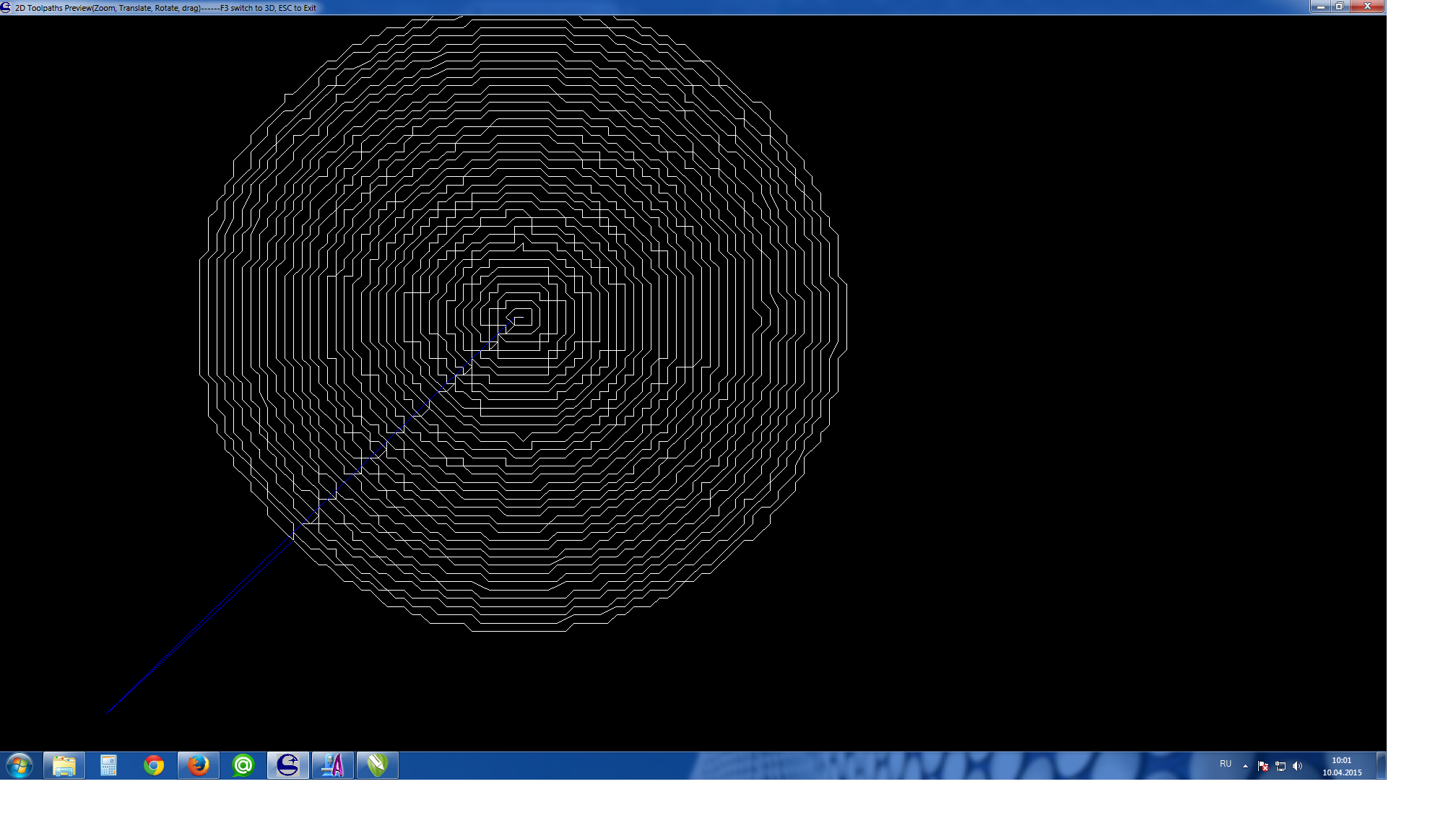1456x823 pixels.
Task: Open the clock showing 10:01
Action: [x=1341, y=766]
